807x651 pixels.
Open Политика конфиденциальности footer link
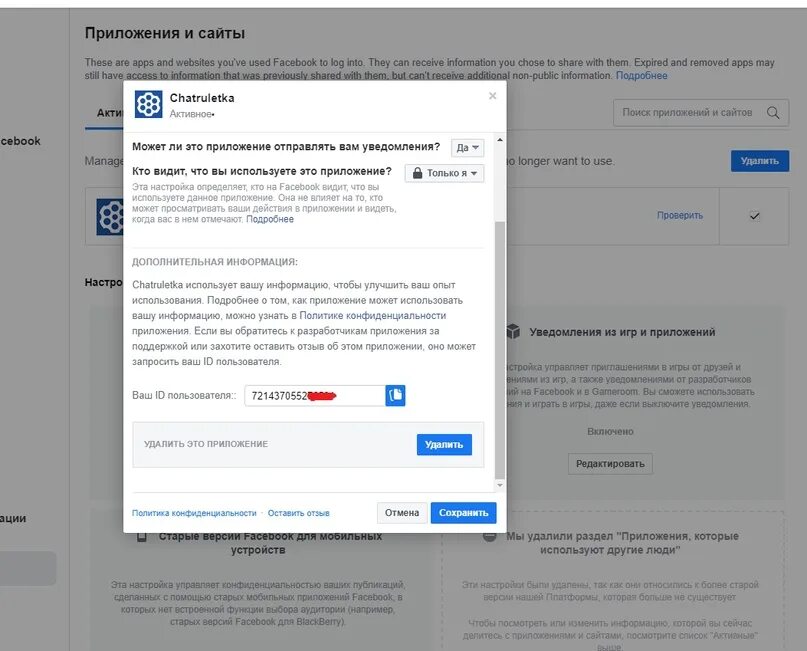pyautogui.click(x=194, y=513)
